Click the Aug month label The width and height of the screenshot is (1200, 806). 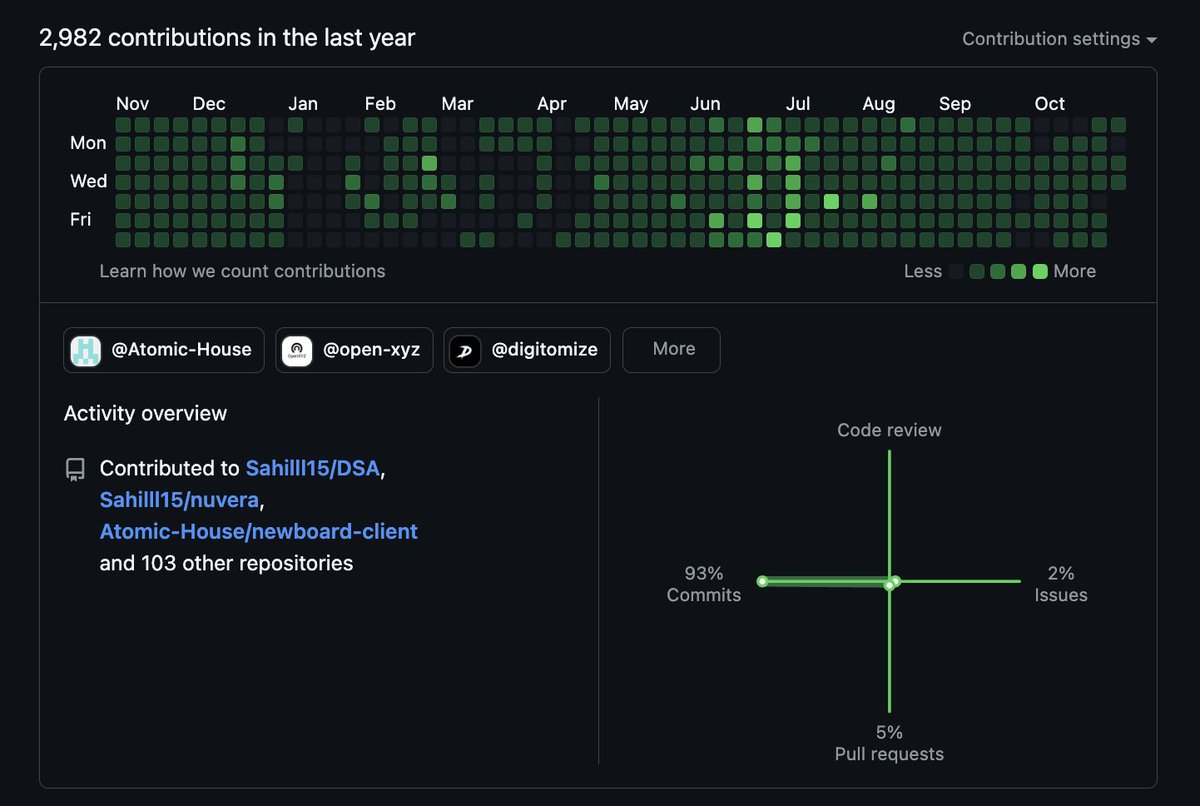(879, 104)
